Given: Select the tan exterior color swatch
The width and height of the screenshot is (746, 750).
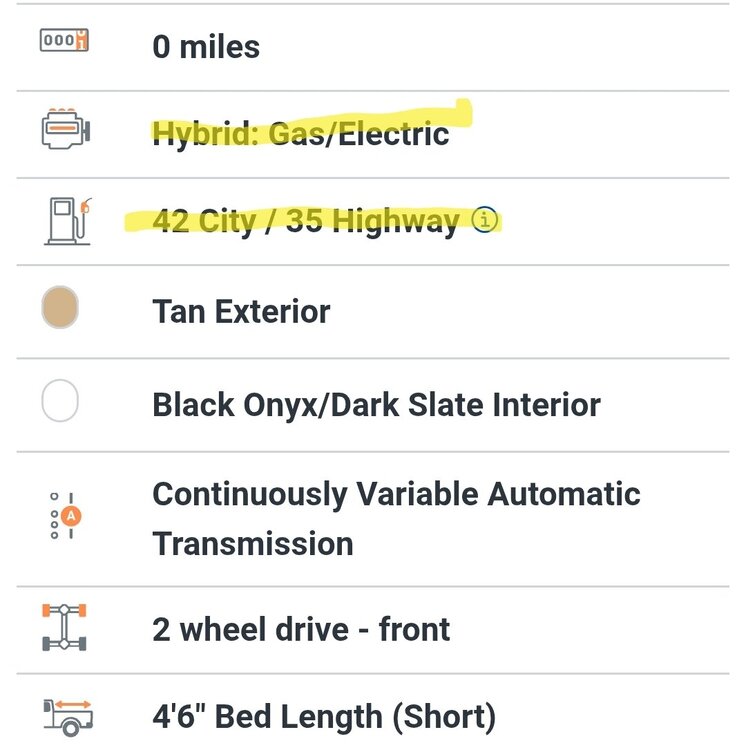Looking at the screenshot, I should point(61,308).
